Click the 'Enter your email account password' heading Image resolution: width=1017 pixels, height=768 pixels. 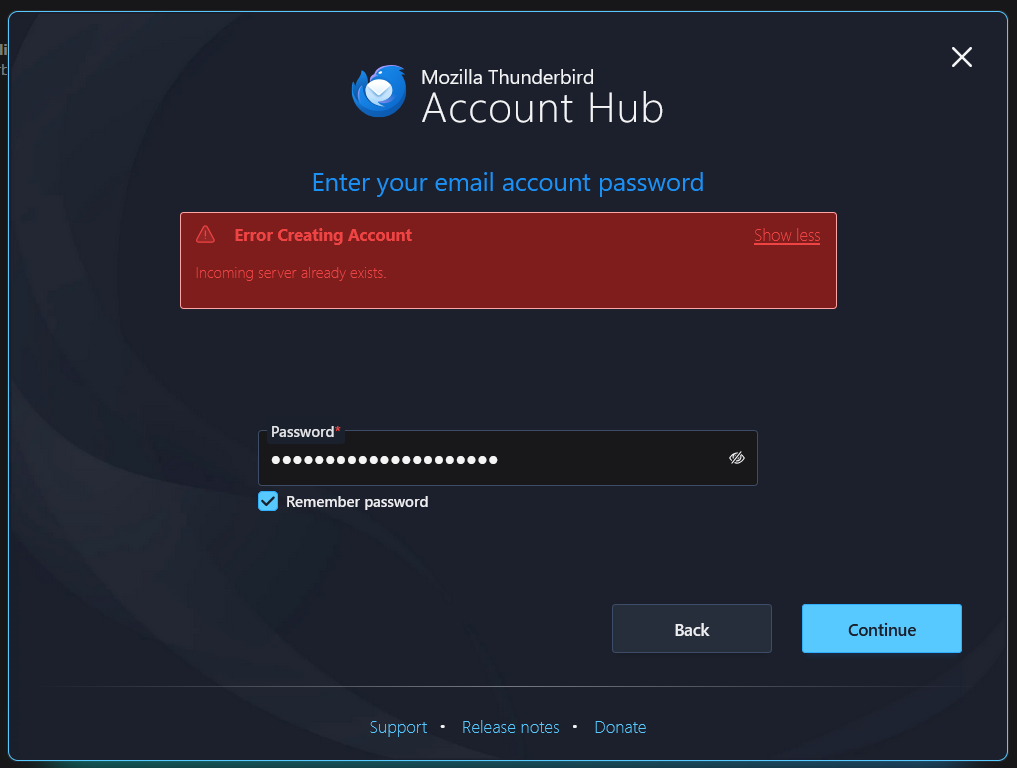(508, 182)
